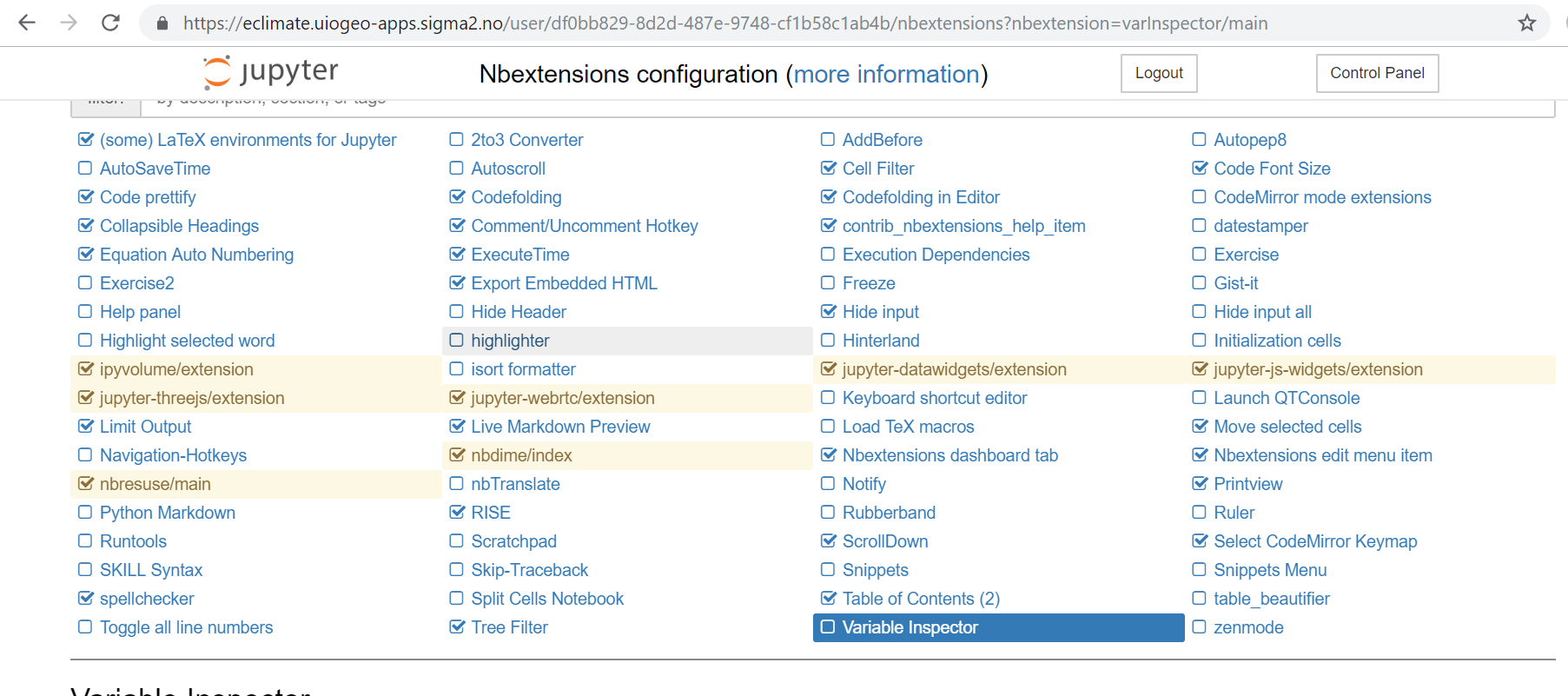Screen dimensions: 1568x696
Task: Select Runtools extension
Action: tap(133, 541)
